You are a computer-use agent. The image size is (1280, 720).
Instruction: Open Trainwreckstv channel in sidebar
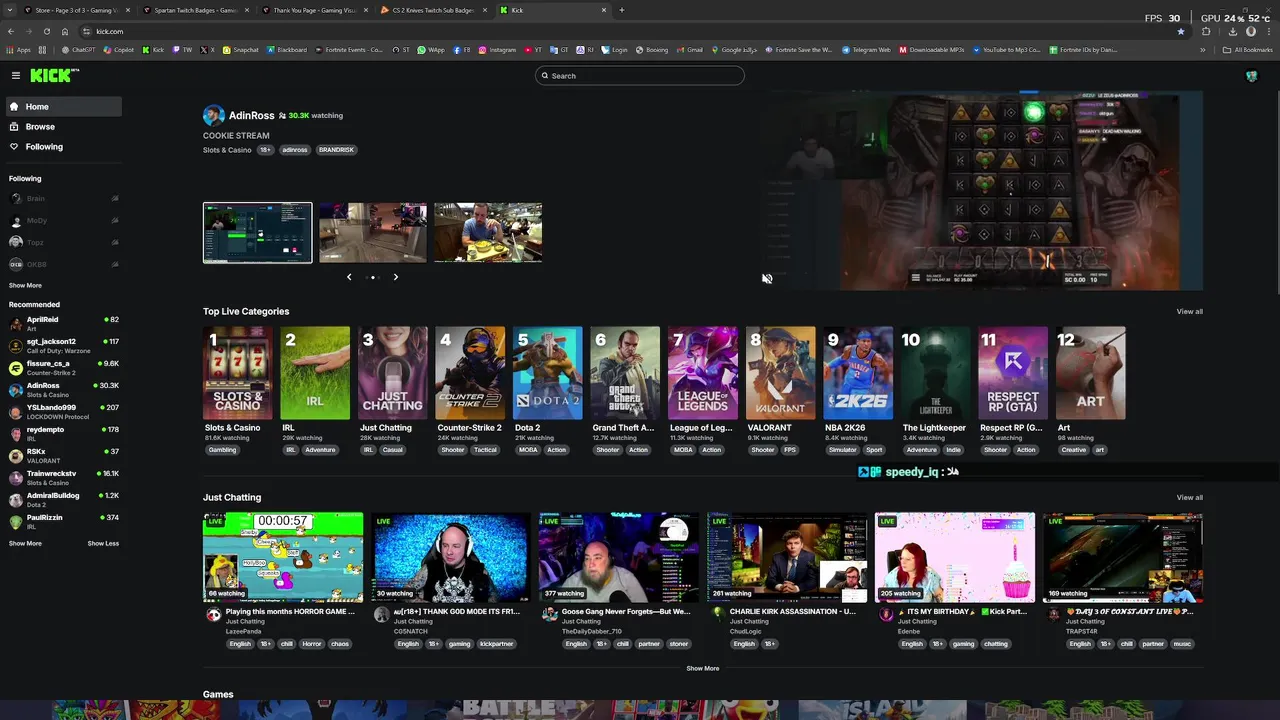pyautogui.click(x=64, y=477)
